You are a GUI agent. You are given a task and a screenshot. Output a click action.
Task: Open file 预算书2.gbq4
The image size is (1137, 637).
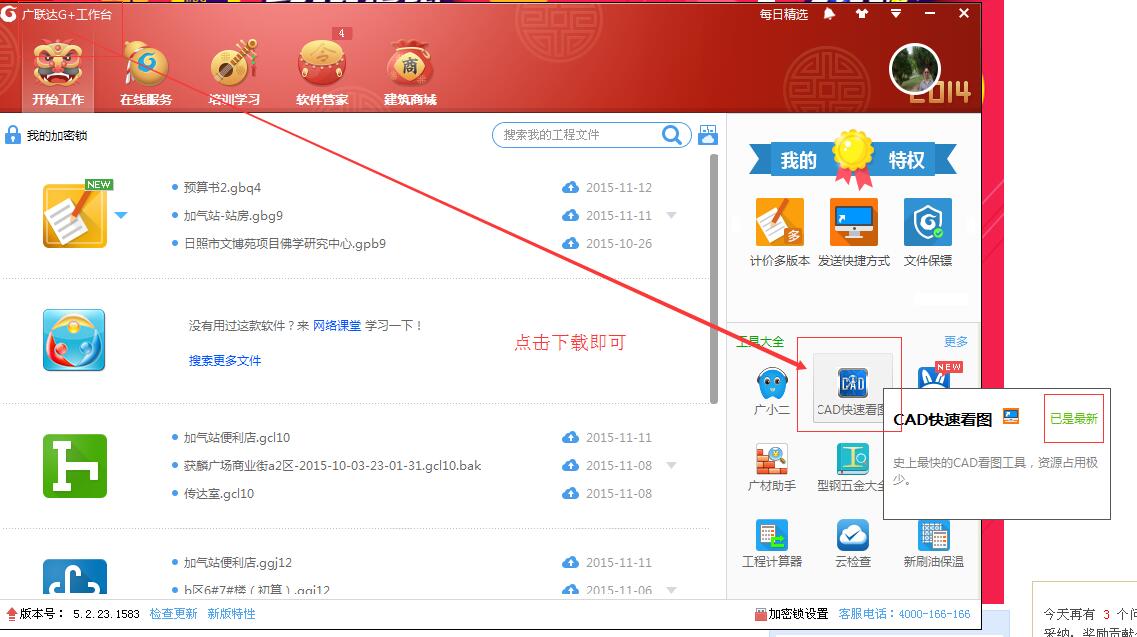(x=222, y=187)
